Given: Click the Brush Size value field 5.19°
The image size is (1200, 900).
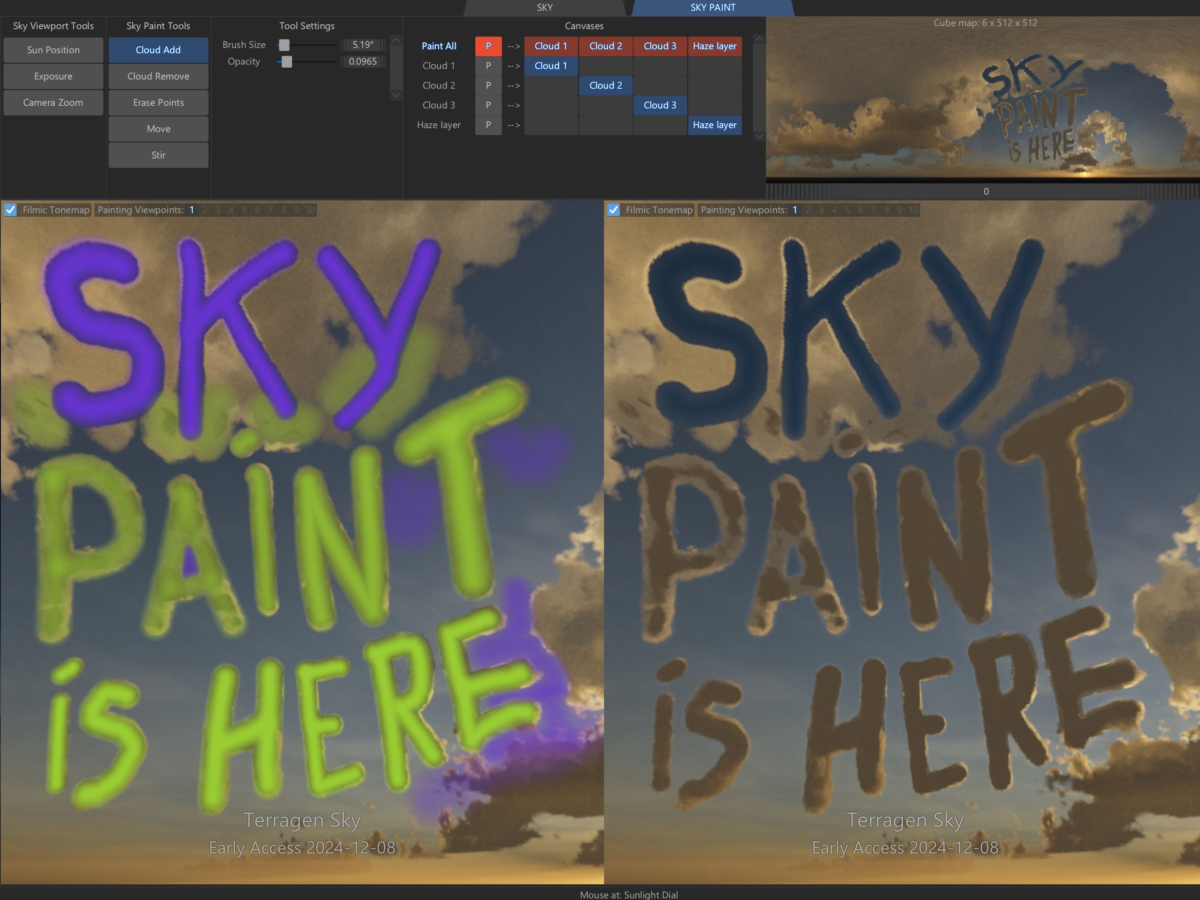Looking at the screenshot, I should (364, 45).
